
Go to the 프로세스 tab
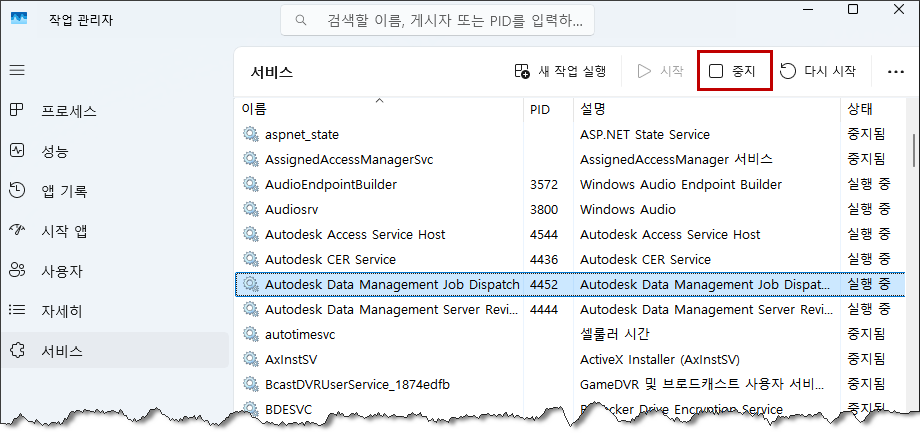click(68, 110)
